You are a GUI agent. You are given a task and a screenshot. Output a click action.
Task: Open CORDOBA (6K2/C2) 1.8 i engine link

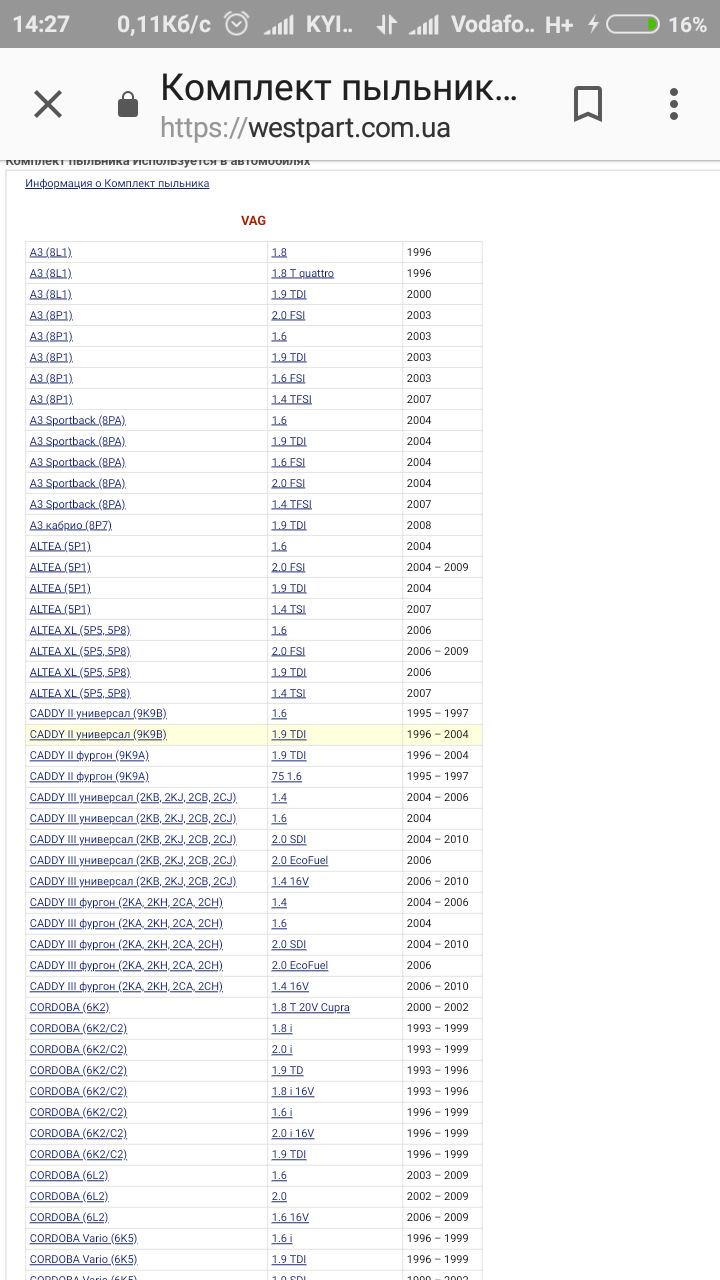281,1028
